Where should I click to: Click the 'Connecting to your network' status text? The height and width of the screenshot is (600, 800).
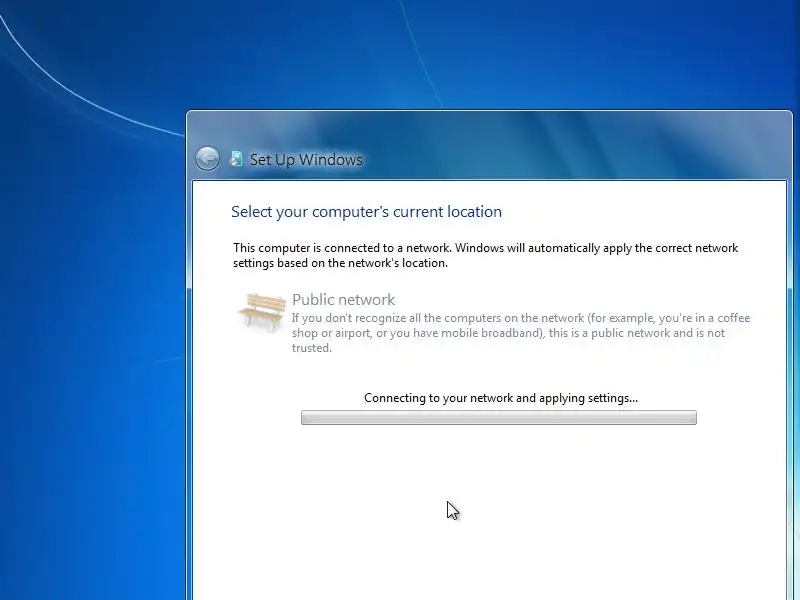(x=501, y=398)
